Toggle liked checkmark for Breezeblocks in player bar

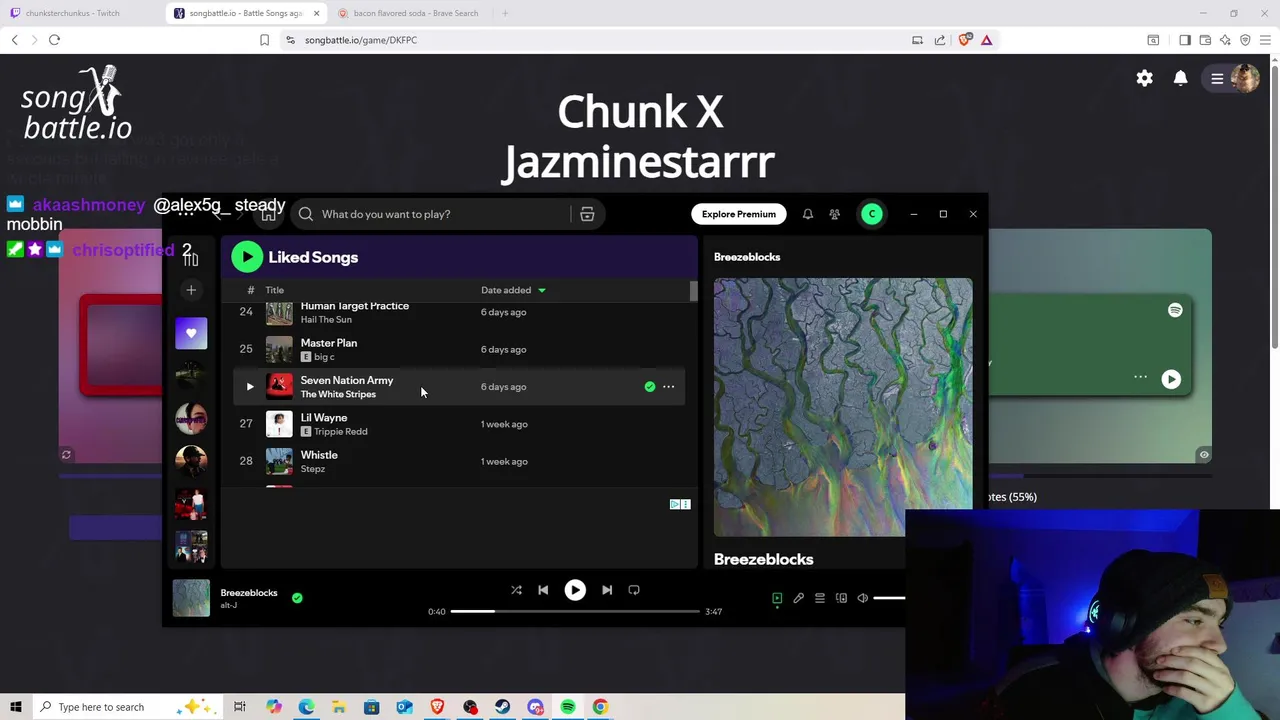297,598
